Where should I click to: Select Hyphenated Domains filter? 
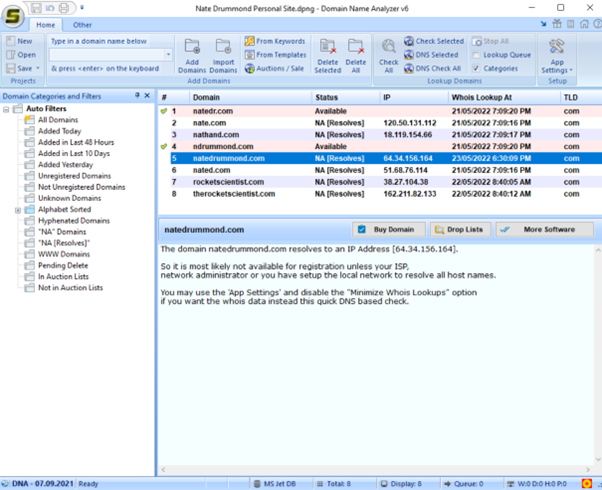[74, 220]
